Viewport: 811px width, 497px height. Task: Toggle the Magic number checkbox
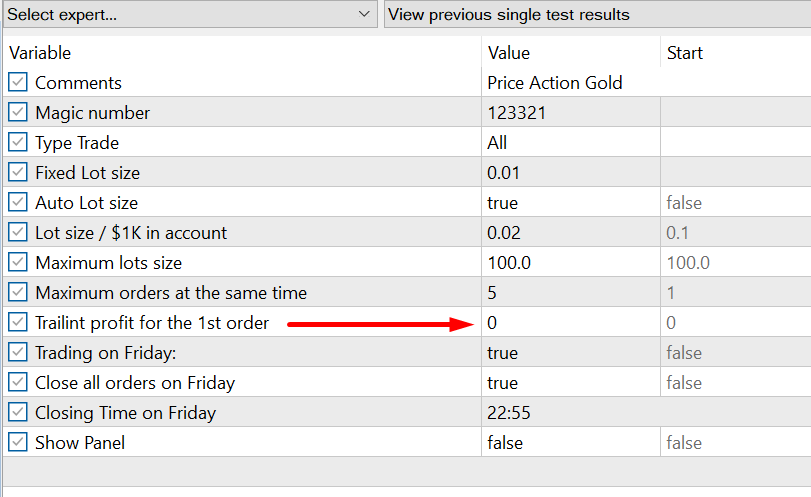tap(18, 113)
